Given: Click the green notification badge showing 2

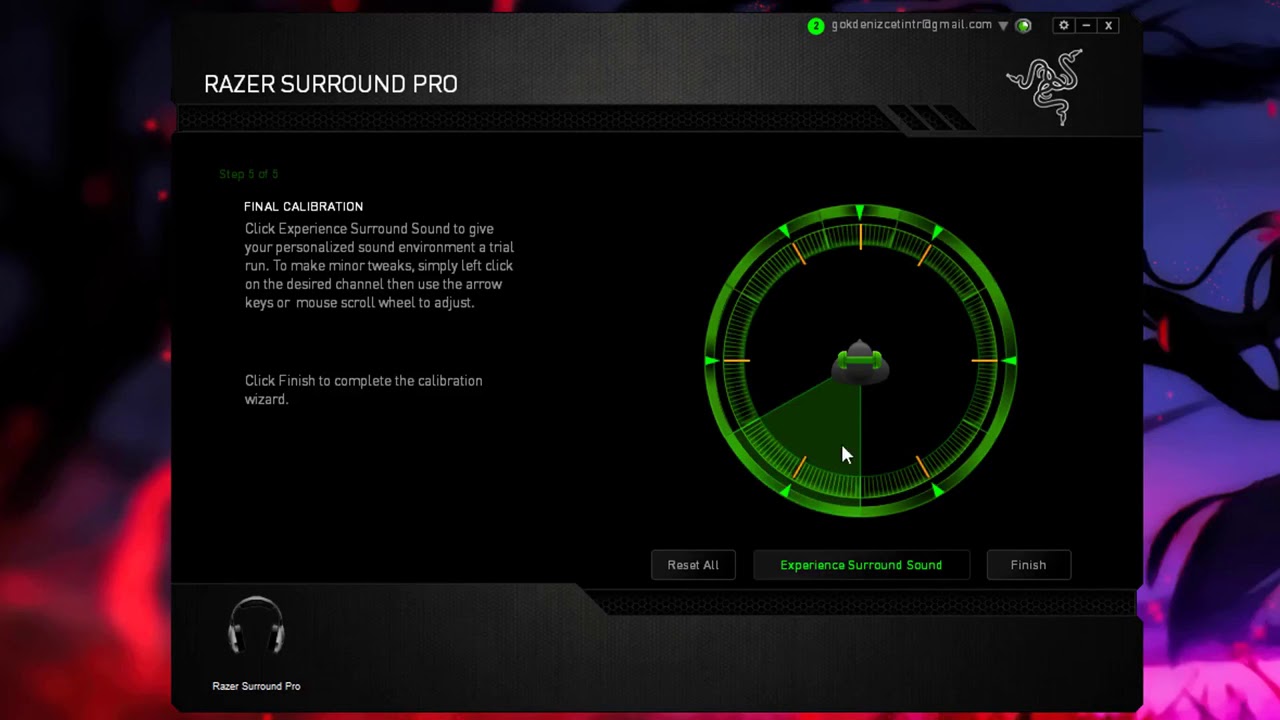Looking at the screenshot, I should point(815,25).
